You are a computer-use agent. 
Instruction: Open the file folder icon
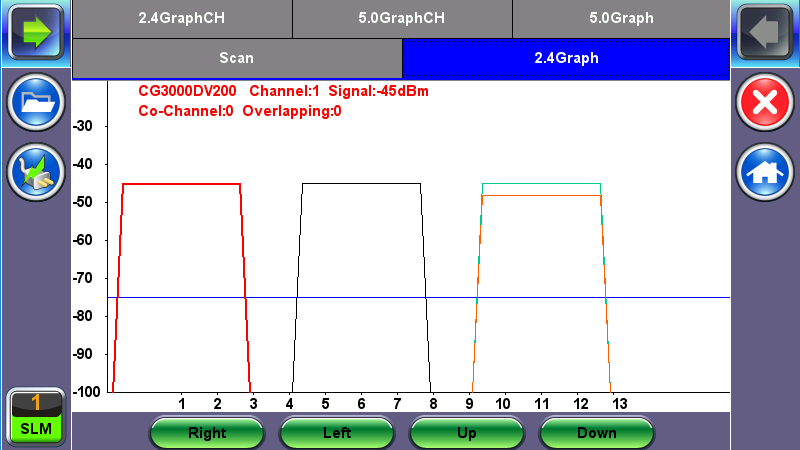[36, 103]
